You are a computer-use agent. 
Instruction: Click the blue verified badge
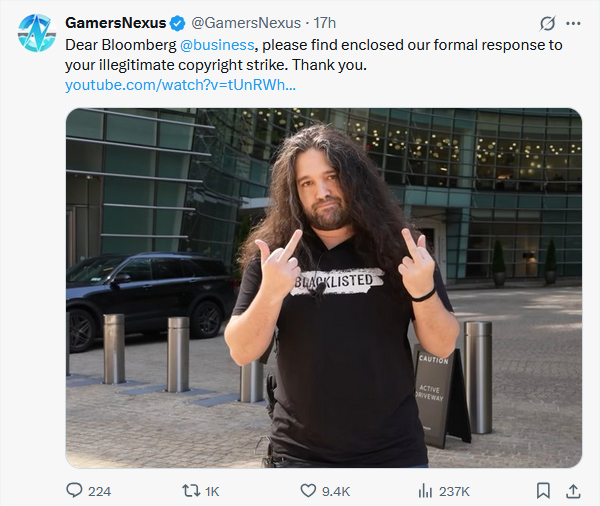pyautogui.click(x=177, y=23)
